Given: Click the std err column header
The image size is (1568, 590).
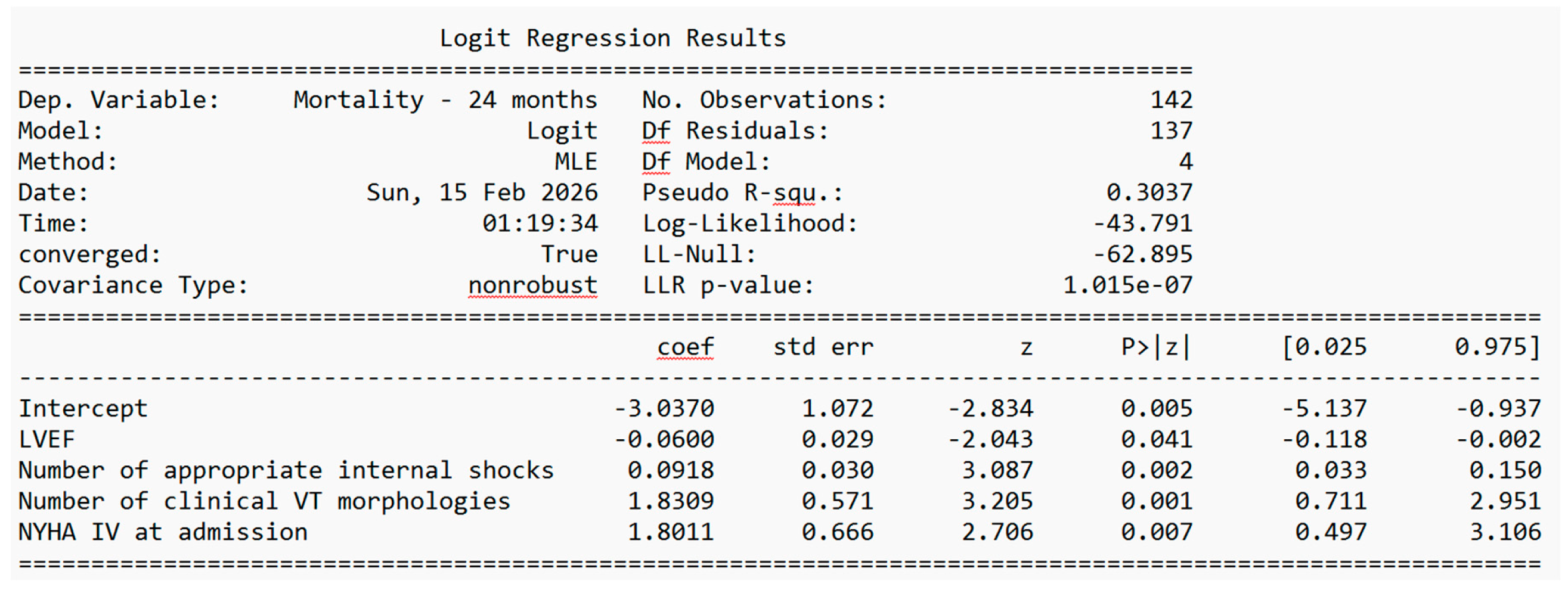Looking at the screenshot, I should (x=823, y=347).
